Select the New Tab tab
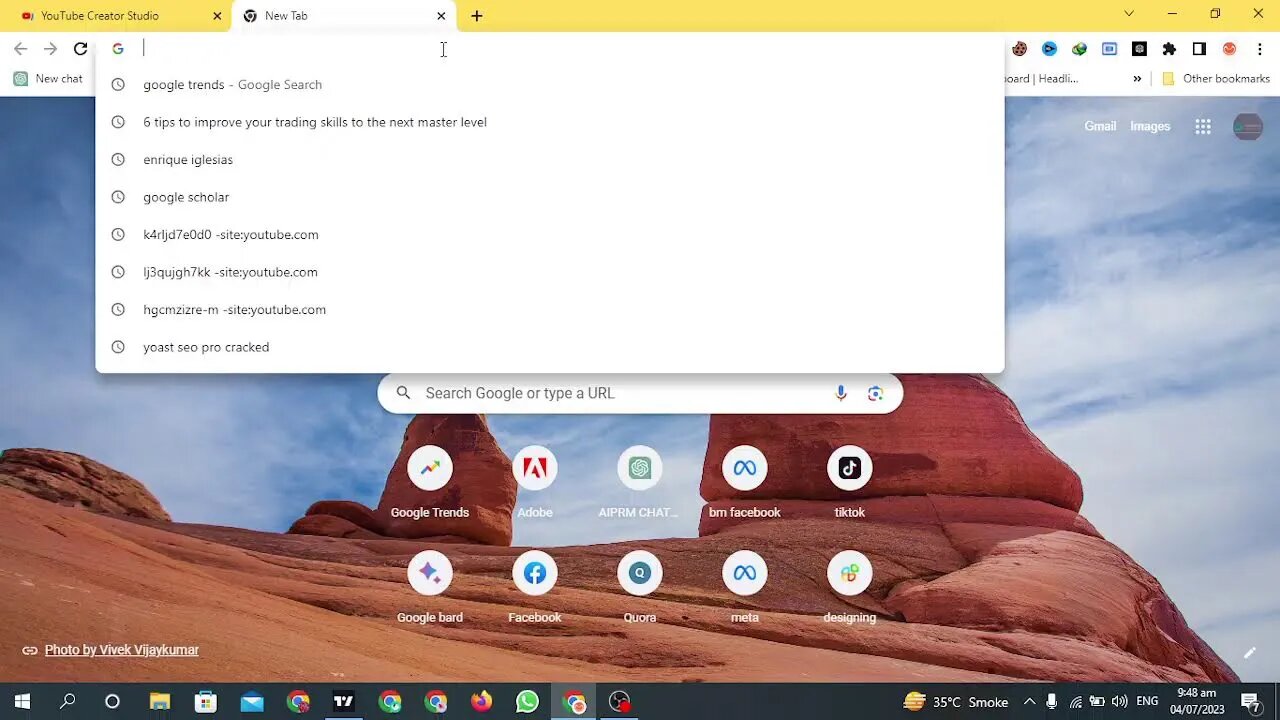Viewport: 1280px width, 720px height. pos(344,16)
